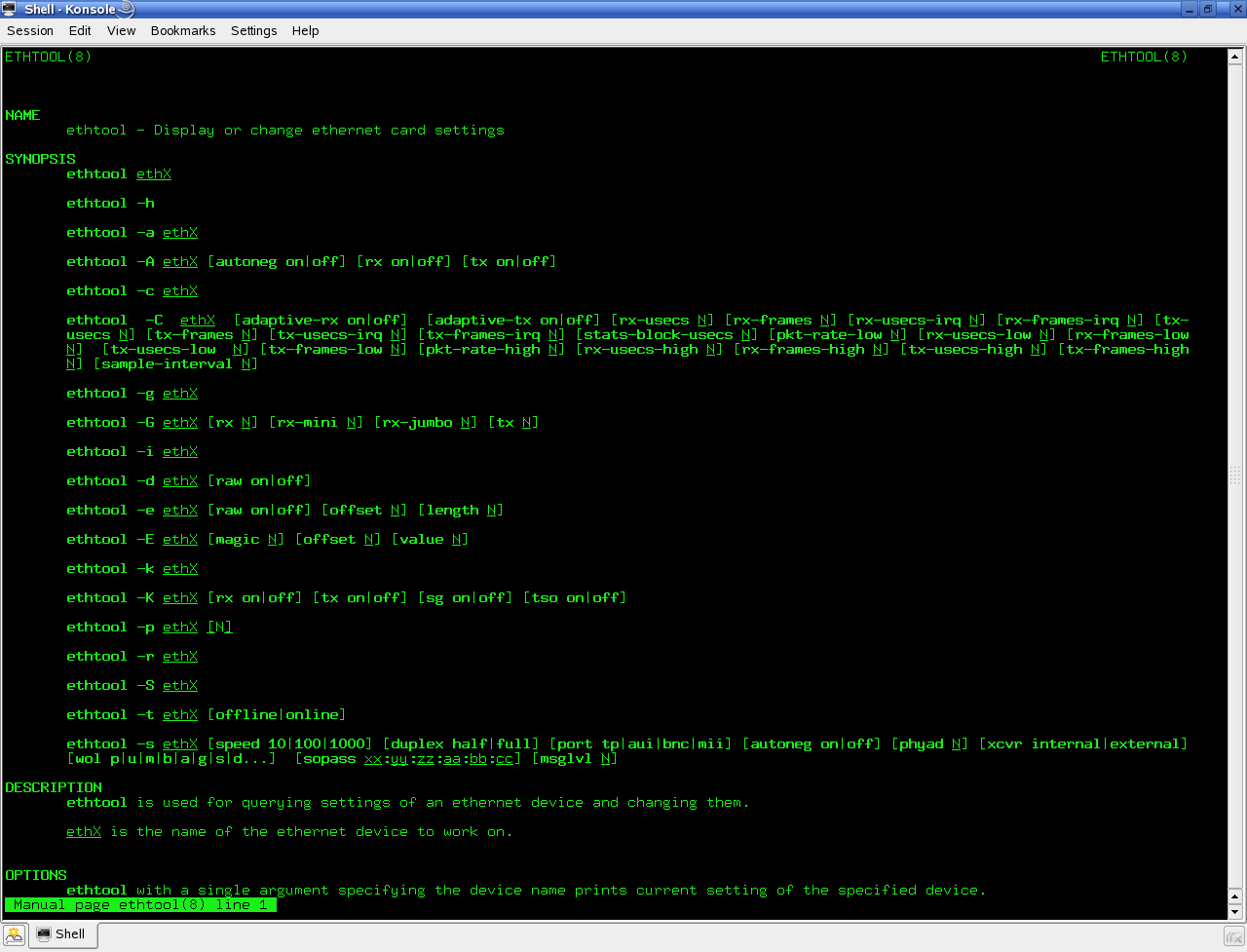Click the close session tab icon

1233,936
